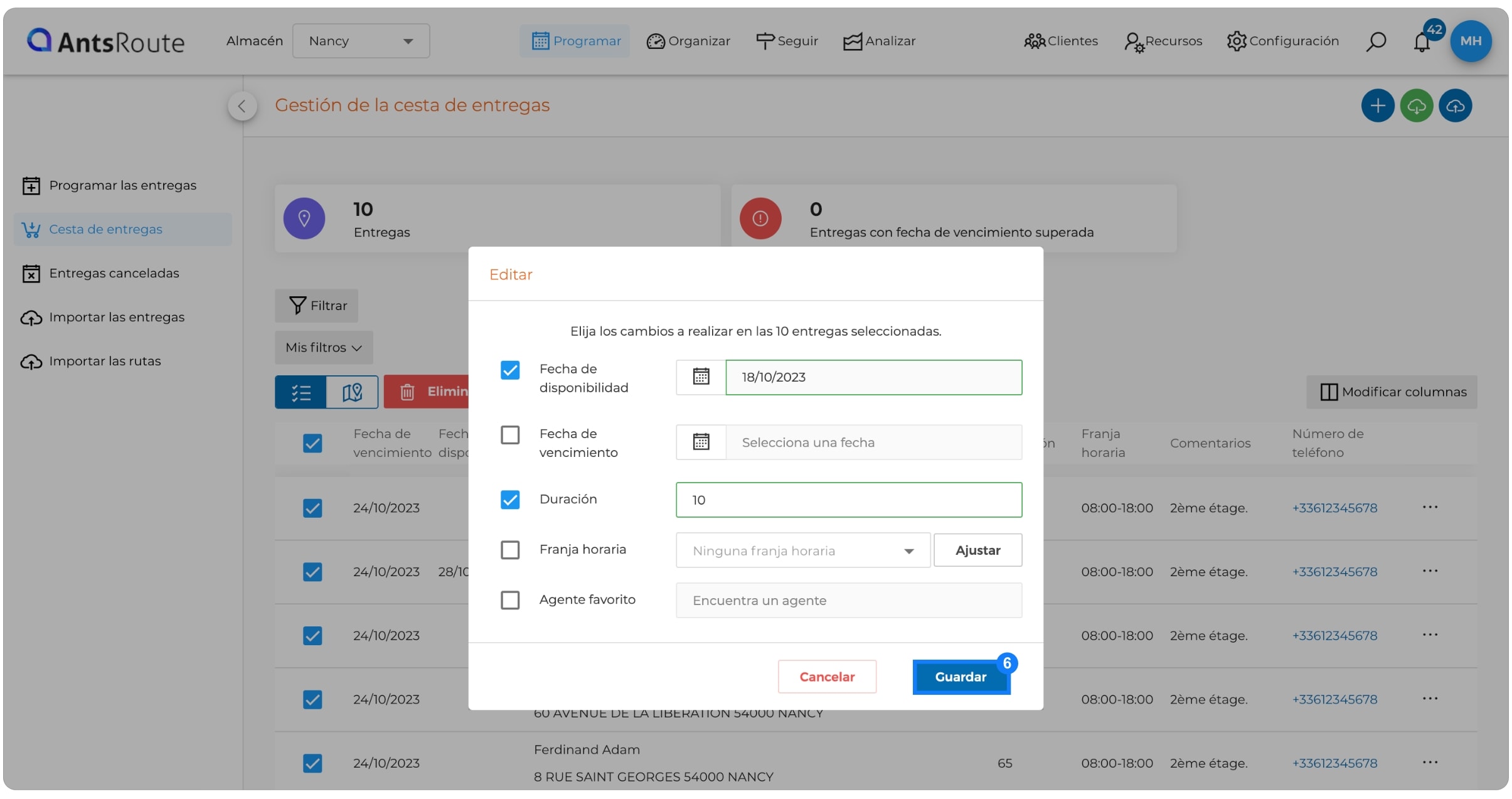Screen dimensions: 1512x799
Task: Collapse the sidebar with the back arrow
Action: tap(242, 106)
